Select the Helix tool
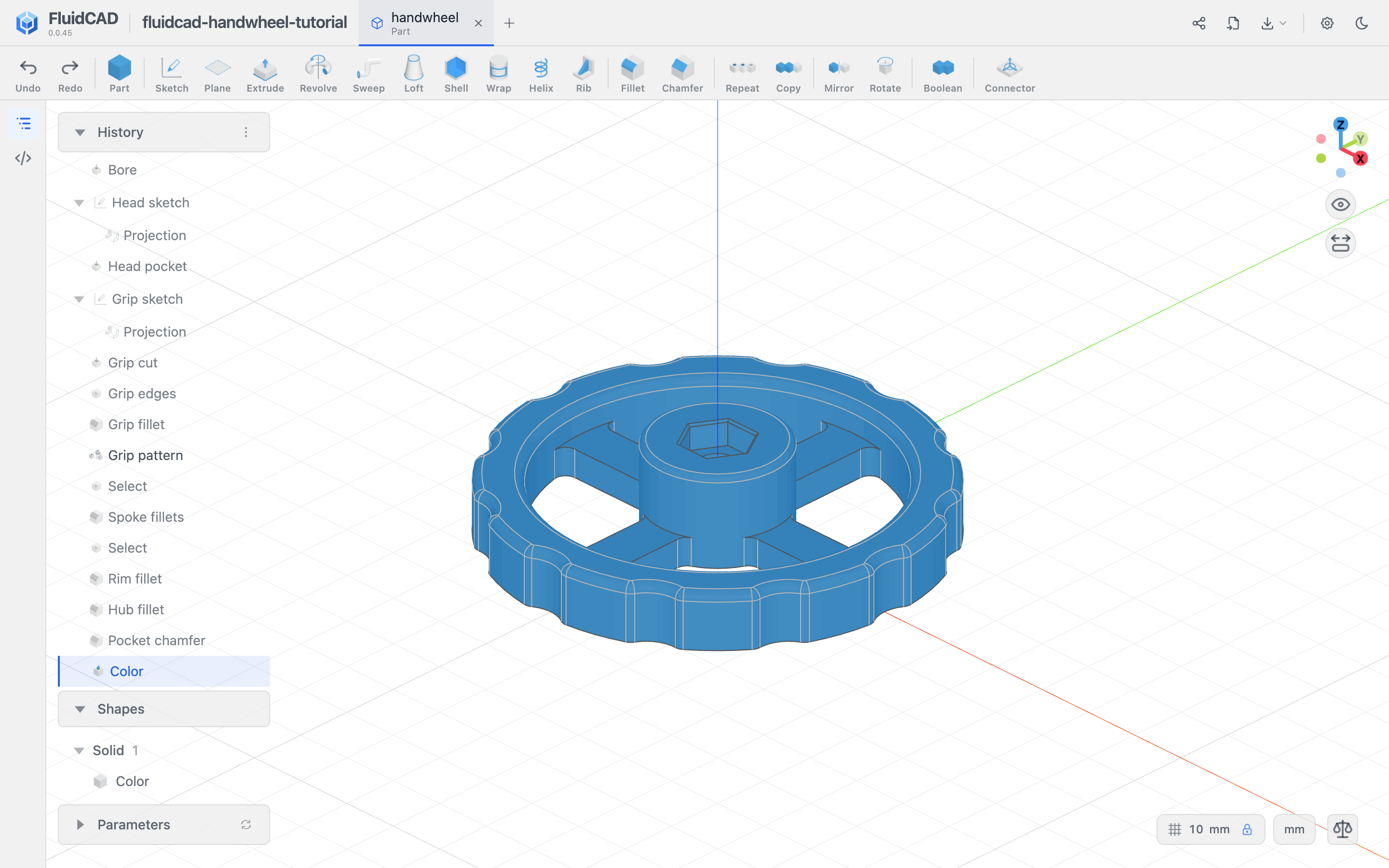Viewport: 1389px width, 868px height. (541, 74)
